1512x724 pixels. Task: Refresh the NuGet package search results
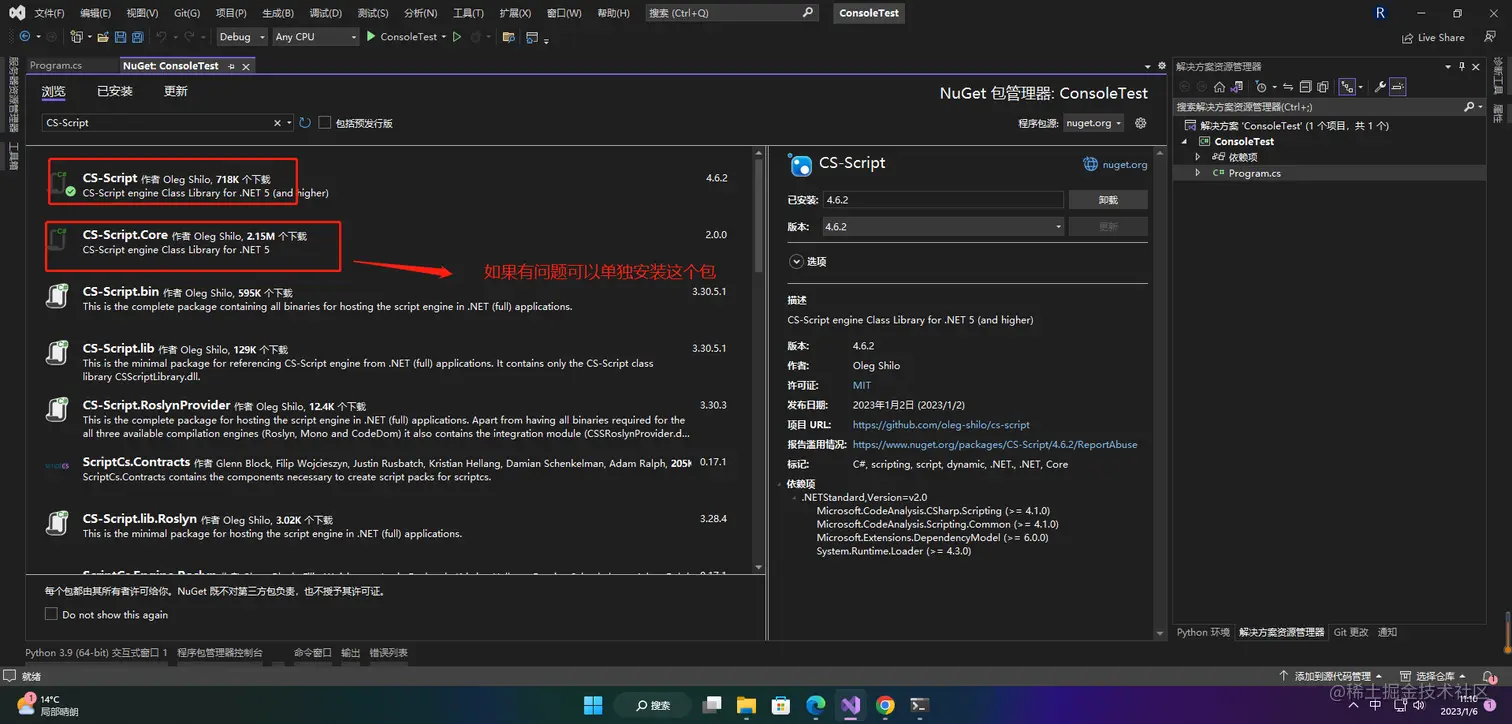click(305, 123)
